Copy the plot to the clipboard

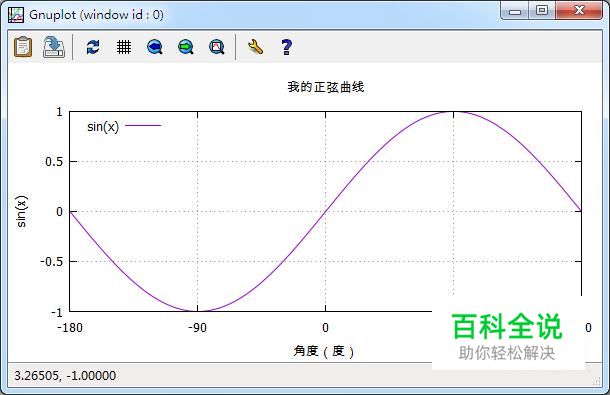tap(23, 47)
